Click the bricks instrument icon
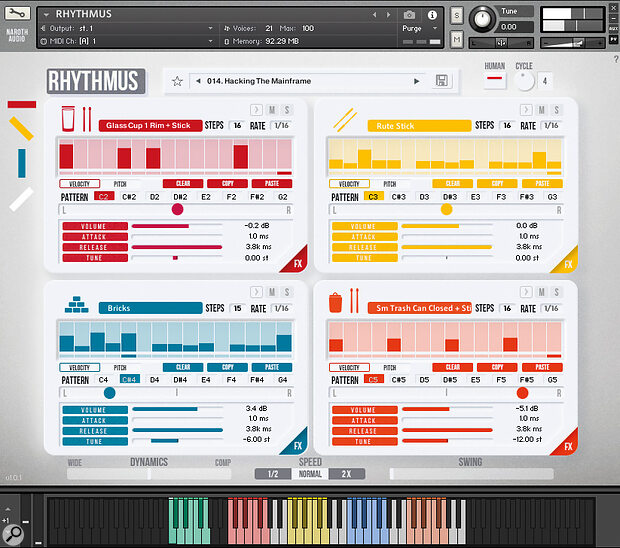 (x=76, y=304)
